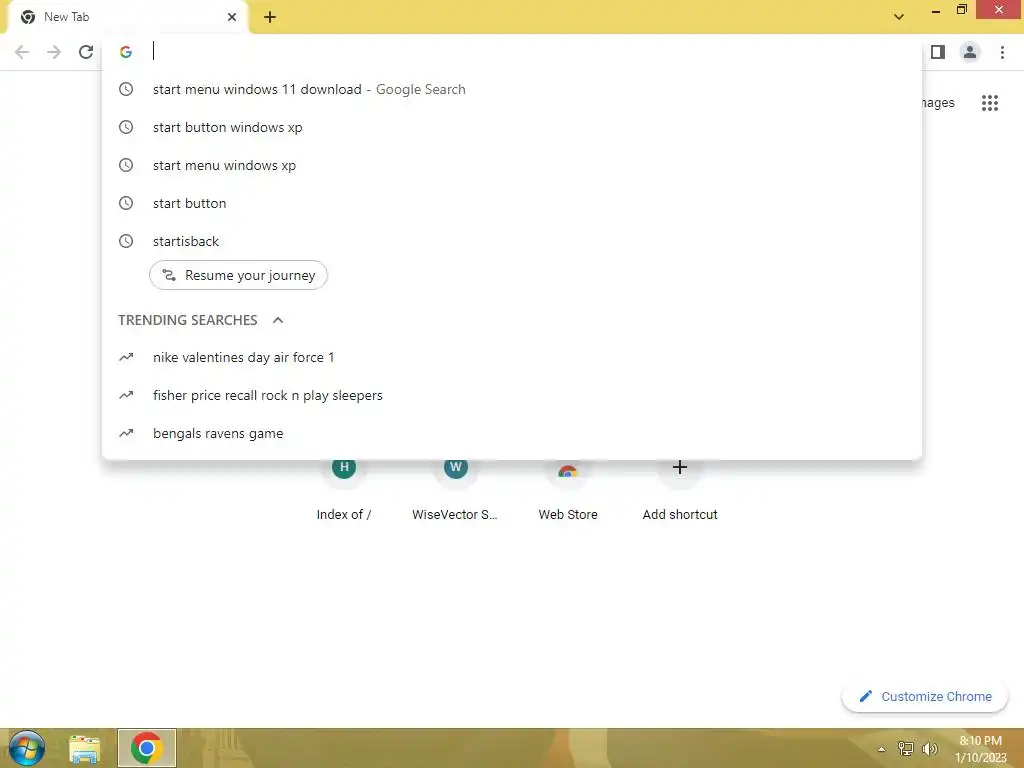Click the Customize Chrome button
This screenshot has width=1024, height=768.
click(x=925, y=697)
